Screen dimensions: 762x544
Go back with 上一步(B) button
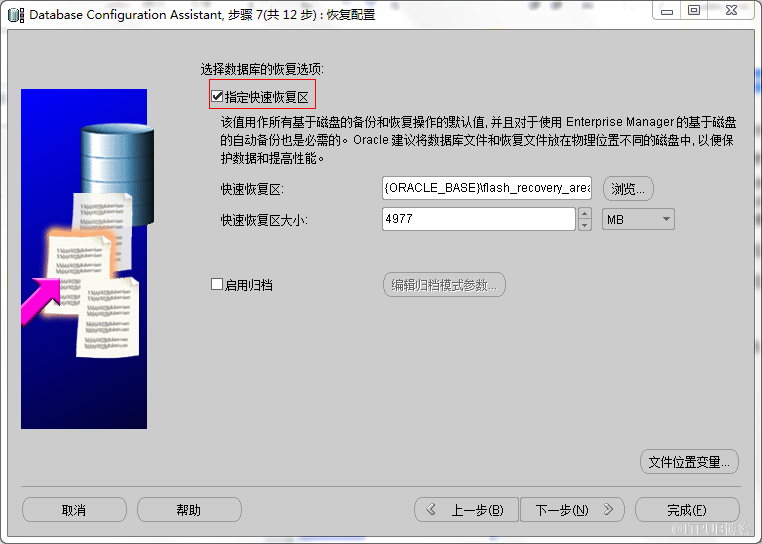coord(467,509)
